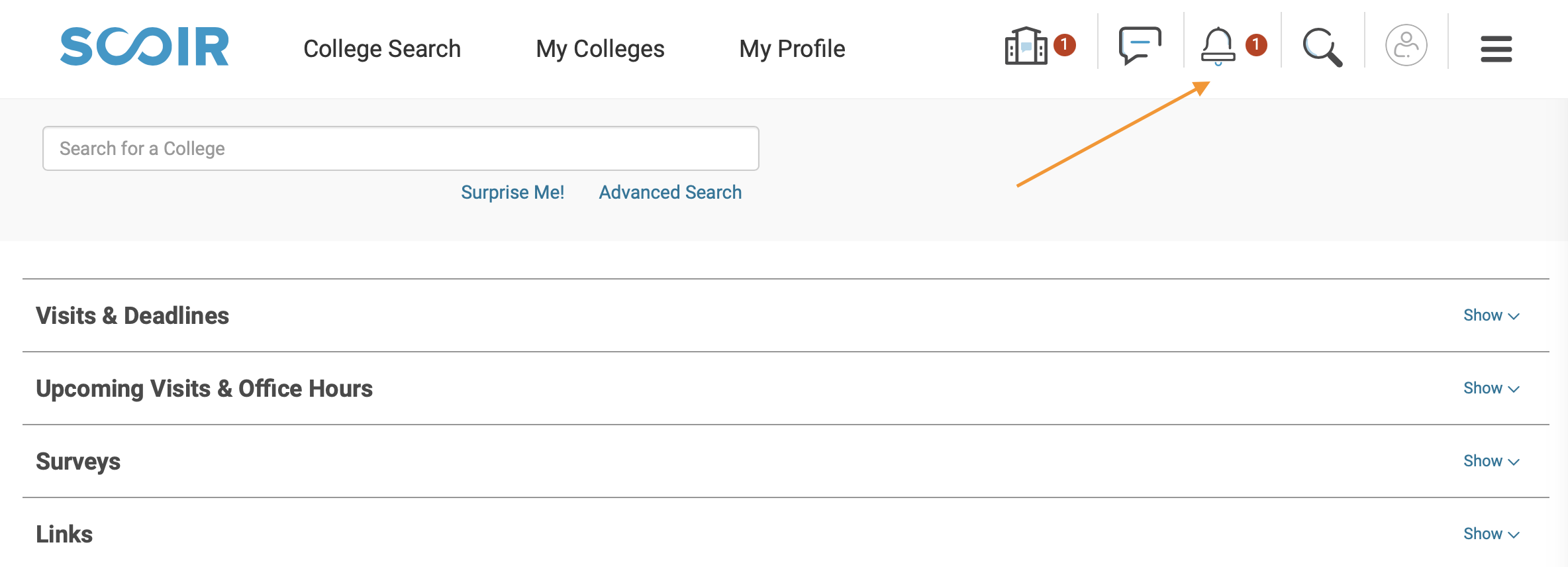Click the Scoir logo
The width and height of the screenshot is (1568, 567).
144,46
